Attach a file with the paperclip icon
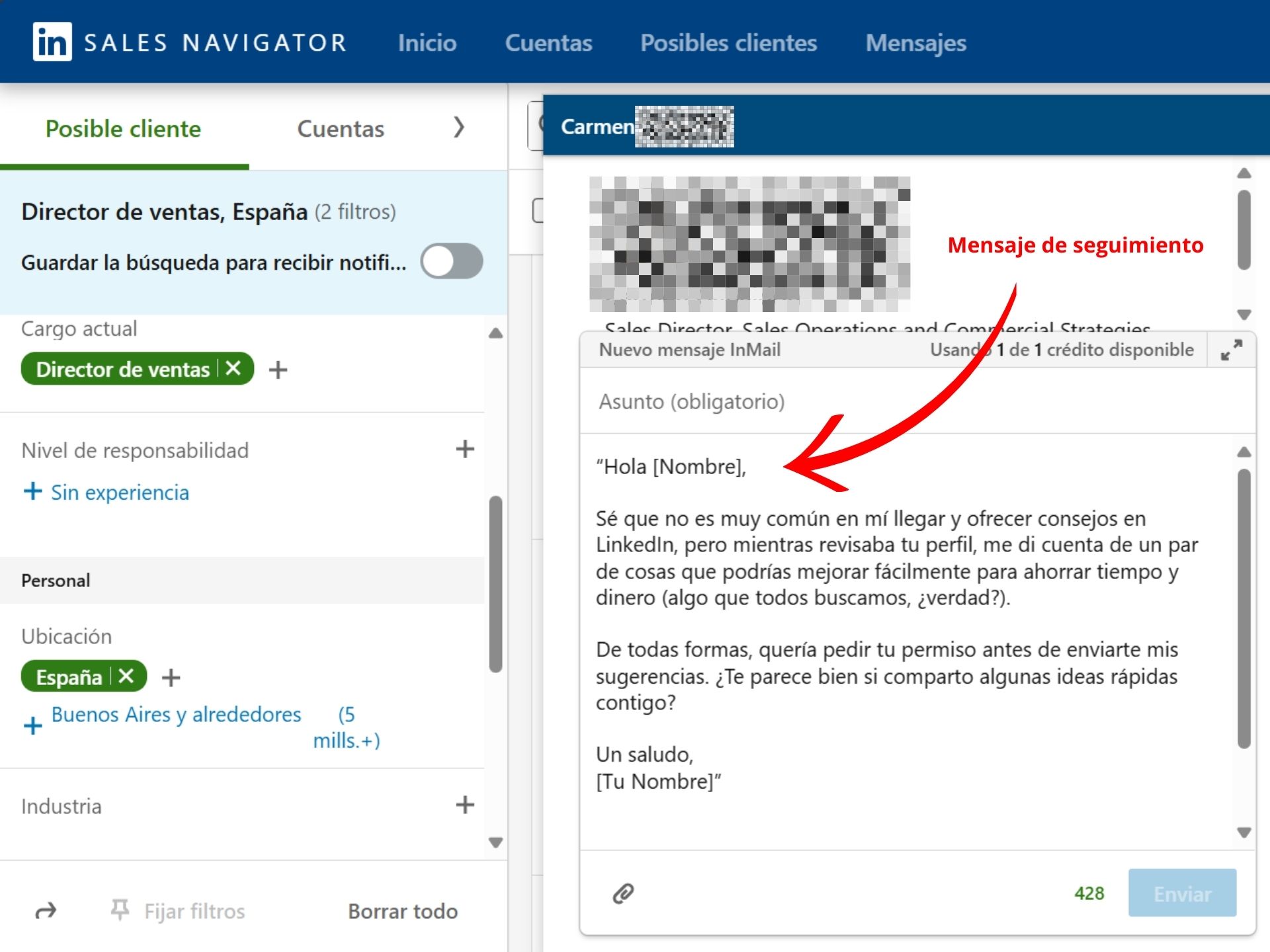Image resolution: width=1270 pixels, height=952 pixels. 623,893
